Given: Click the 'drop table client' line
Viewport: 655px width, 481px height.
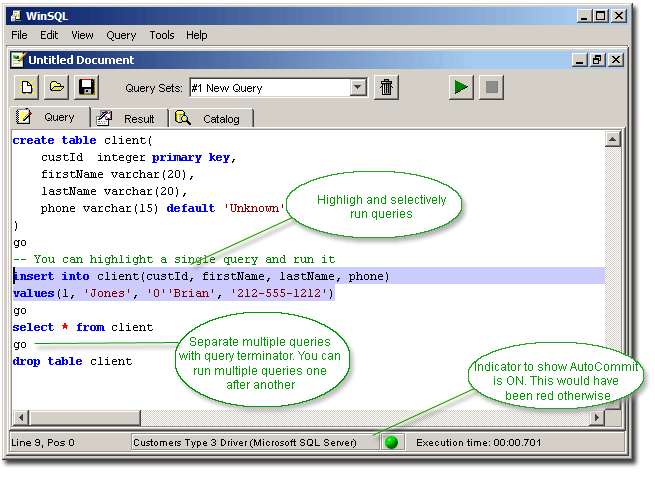Looking at the screenshot, I should (x=72, y=361).
